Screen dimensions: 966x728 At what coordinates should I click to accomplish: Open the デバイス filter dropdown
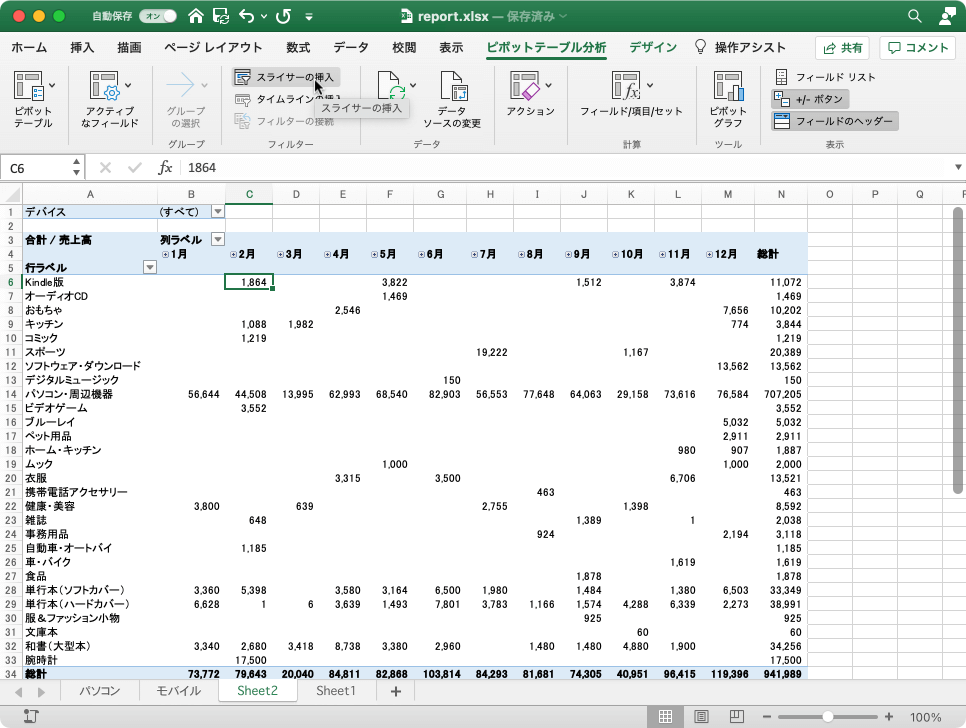pos(218,212)
